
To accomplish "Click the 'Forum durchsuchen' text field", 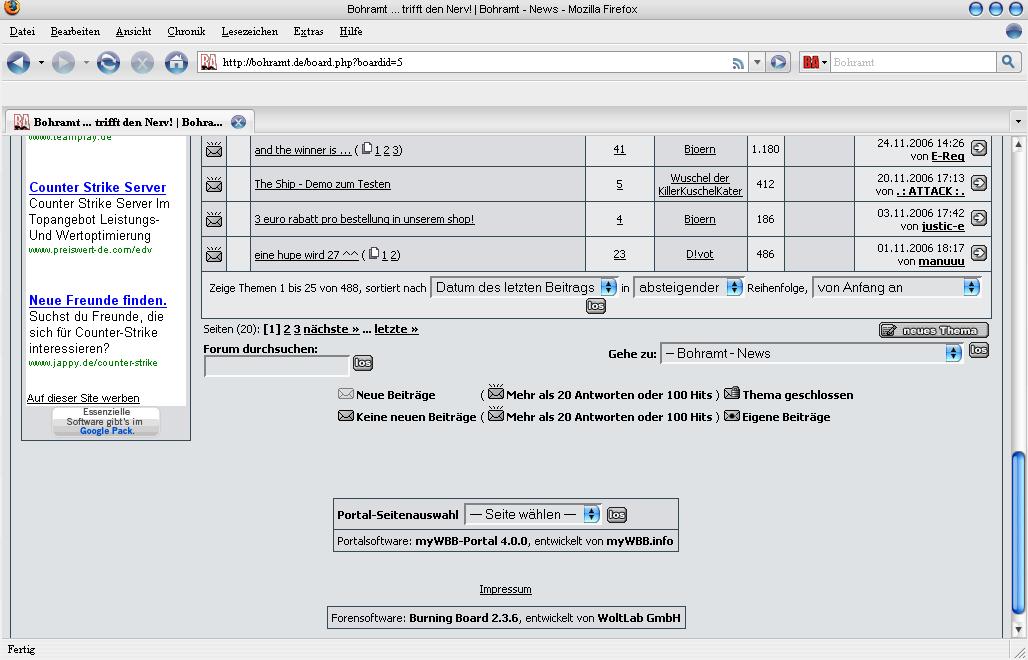I will tap(276, 366).
